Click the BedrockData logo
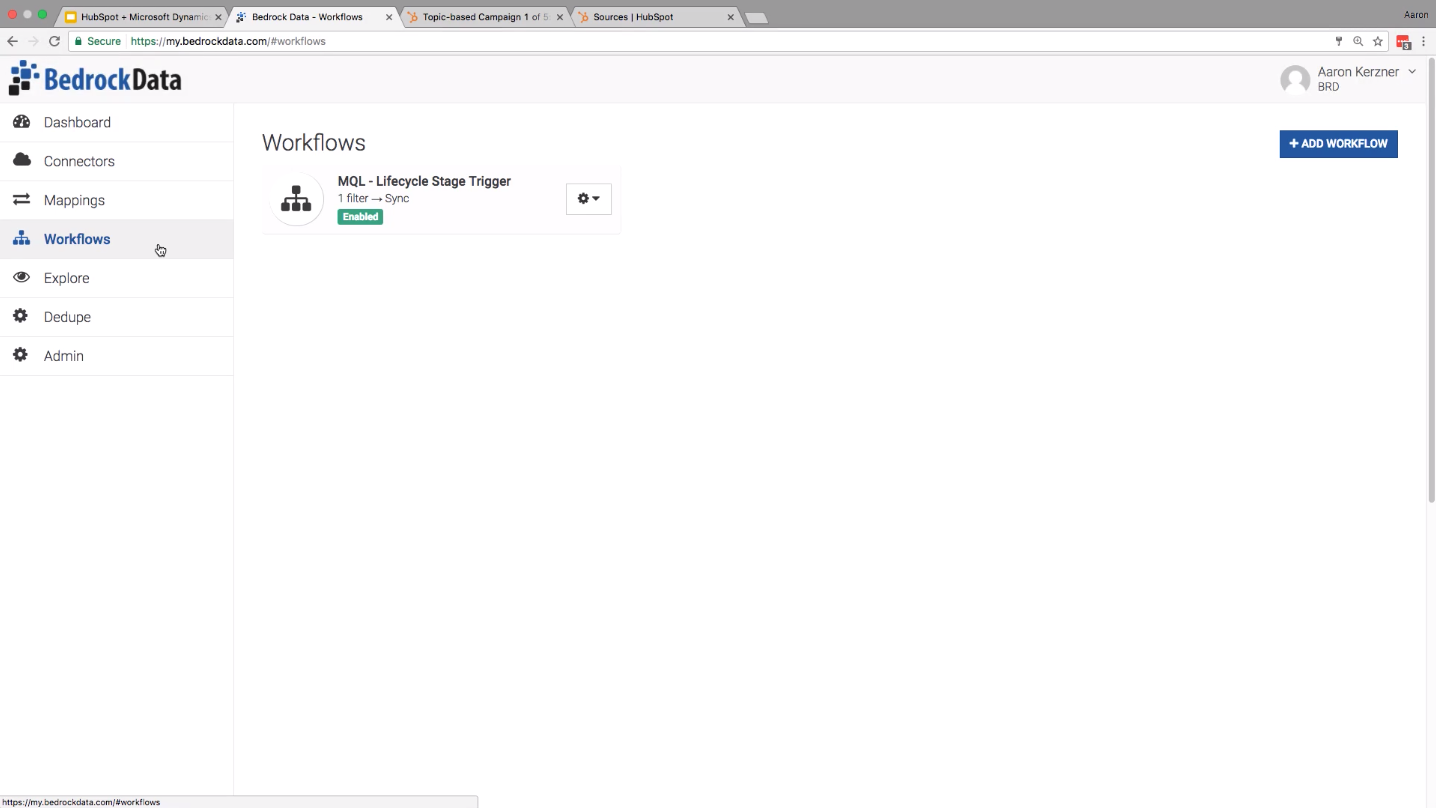This screenshot has height=808, width=1436. point(95,79)
